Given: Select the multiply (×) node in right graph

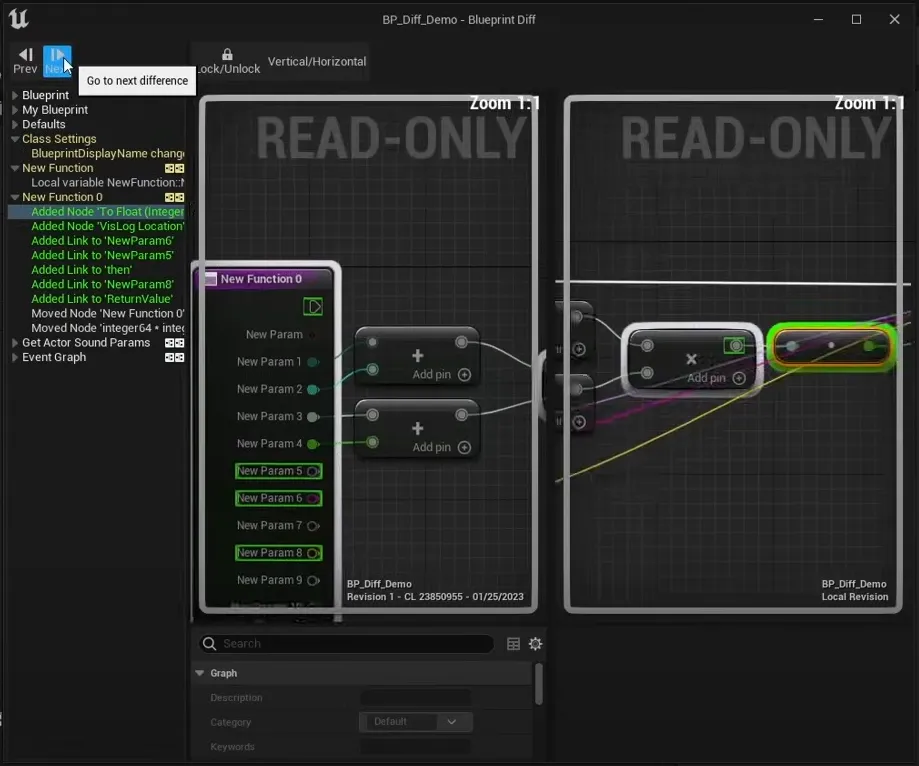Looking at the screenshot, I should coord(692,359).
